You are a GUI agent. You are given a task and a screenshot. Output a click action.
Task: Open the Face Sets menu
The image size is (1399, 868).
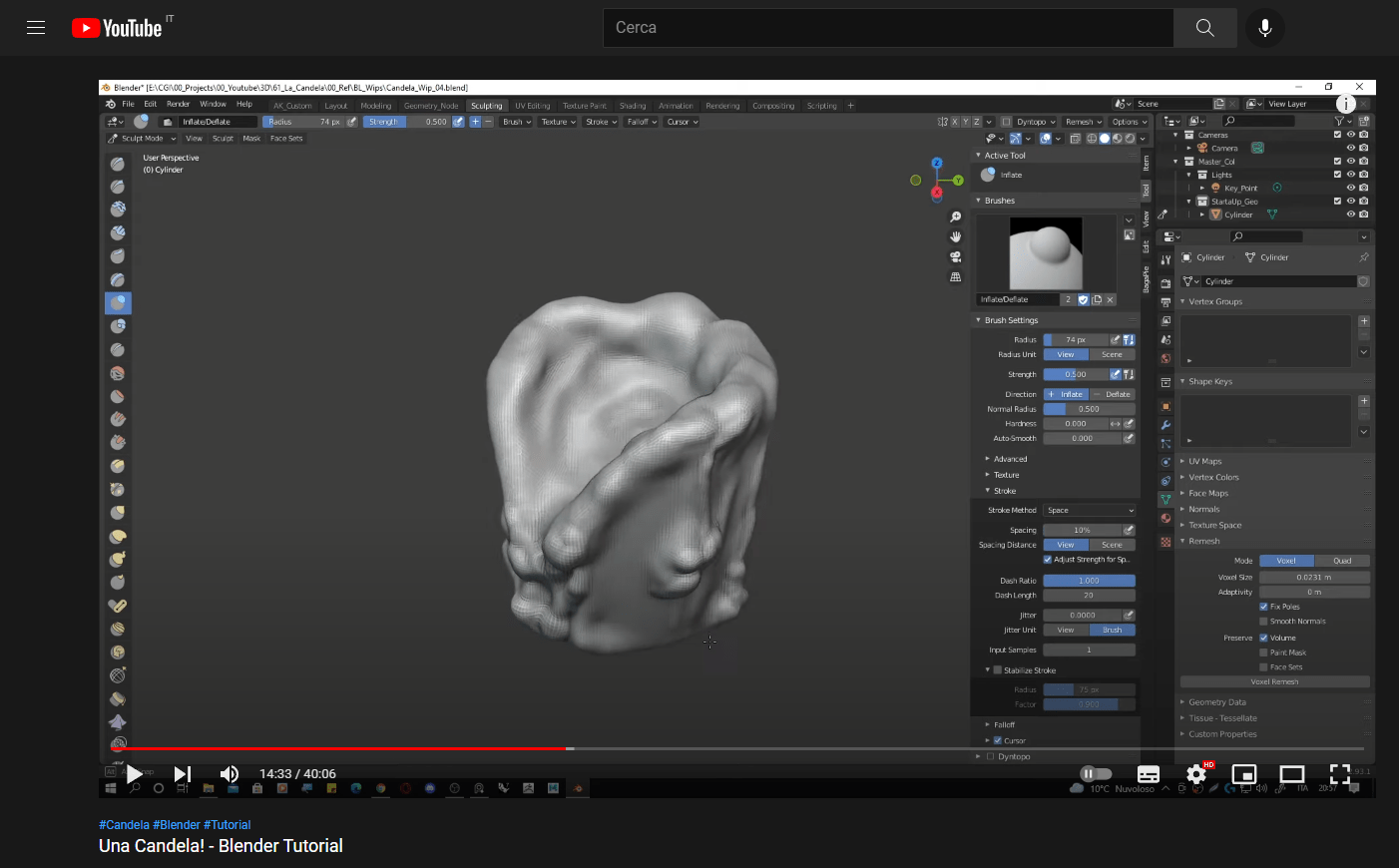286,139
